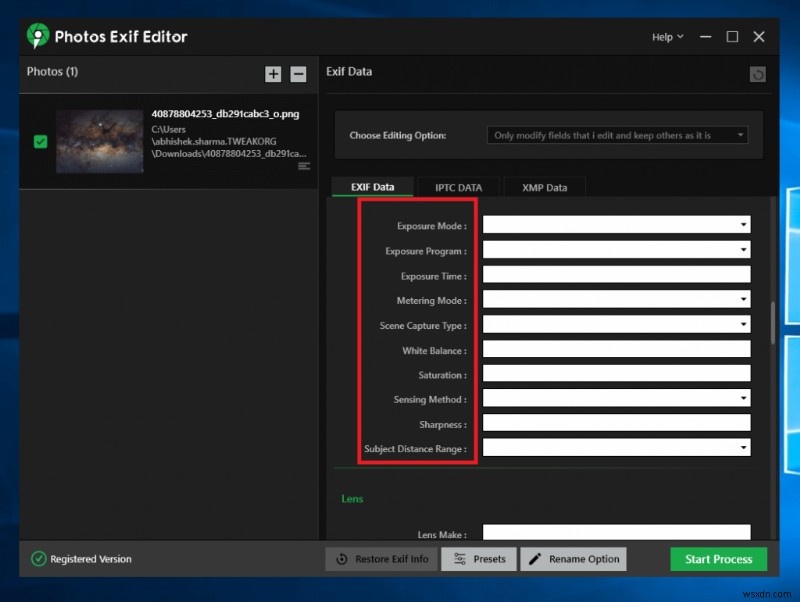Open the Presets panel
The height and width of the screenshot is (602, 800).
[479, 559]
